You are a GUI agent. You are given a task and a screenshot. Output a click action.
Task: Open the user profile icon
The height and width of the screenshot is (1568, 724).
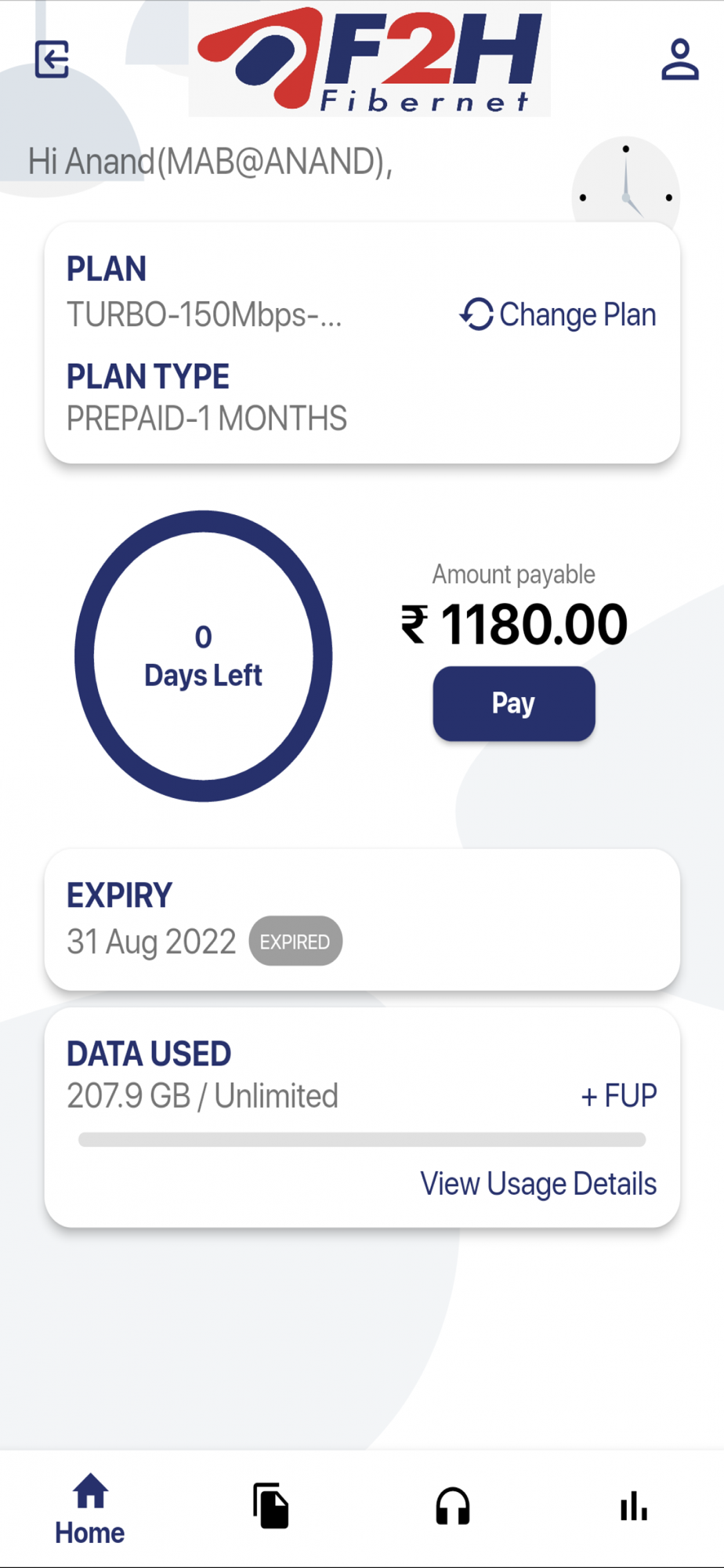[679, 60]
